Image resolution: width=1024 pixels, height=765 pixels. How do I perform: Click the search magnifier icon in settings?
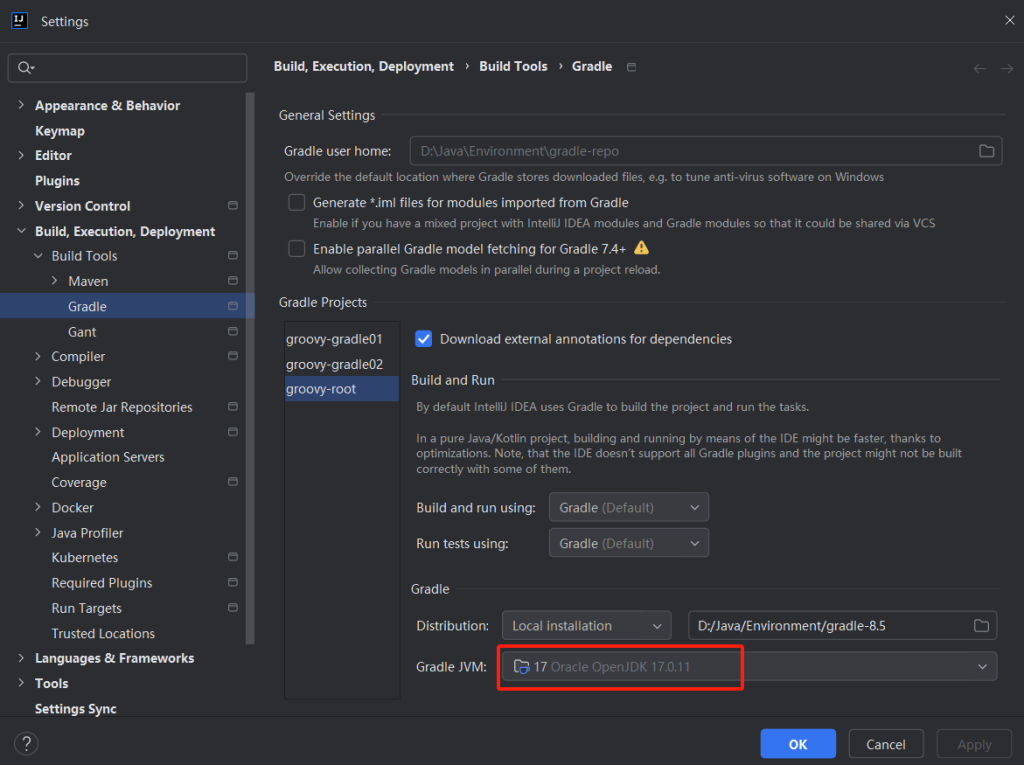[25, 67]
